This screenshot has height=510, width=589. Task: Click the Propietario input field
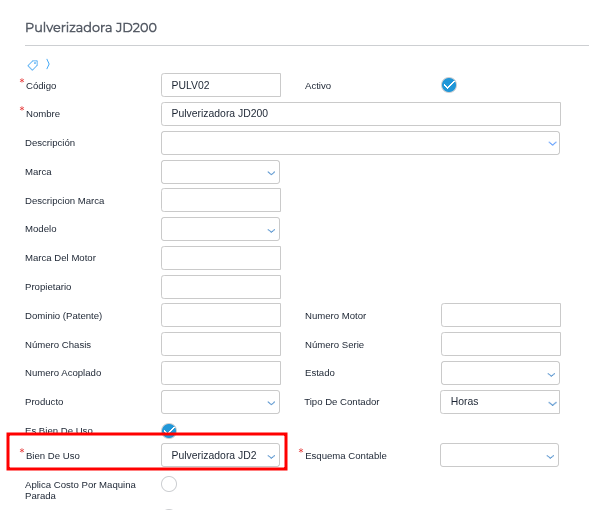(x=221, y=287)
